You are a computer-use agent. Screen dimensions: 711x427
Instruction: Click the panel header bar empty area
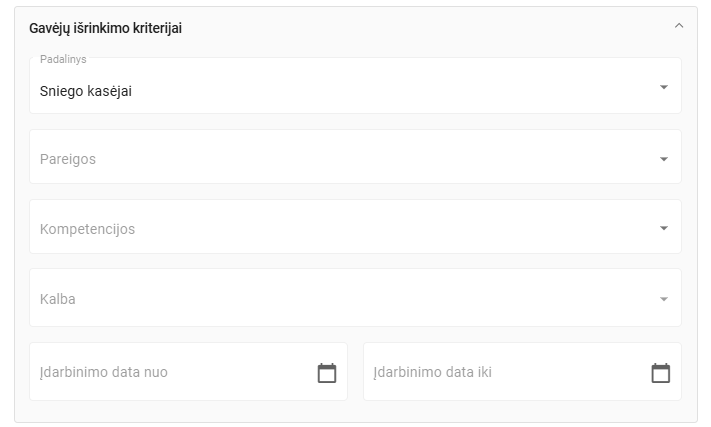pos(426,27)
